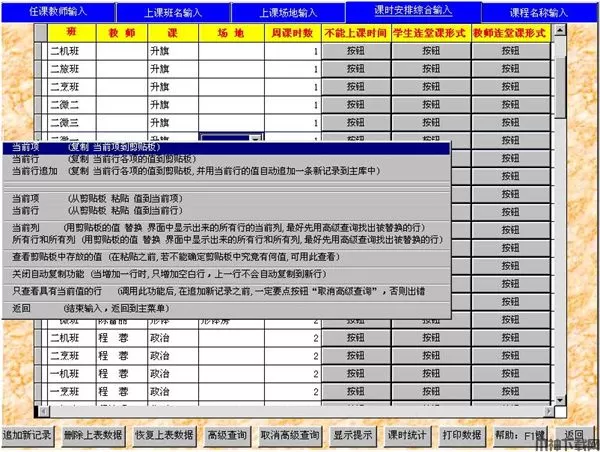Go to the 课程名称输入 tab
This screenshot has height=452, width=600.
(x=539, y=13)
